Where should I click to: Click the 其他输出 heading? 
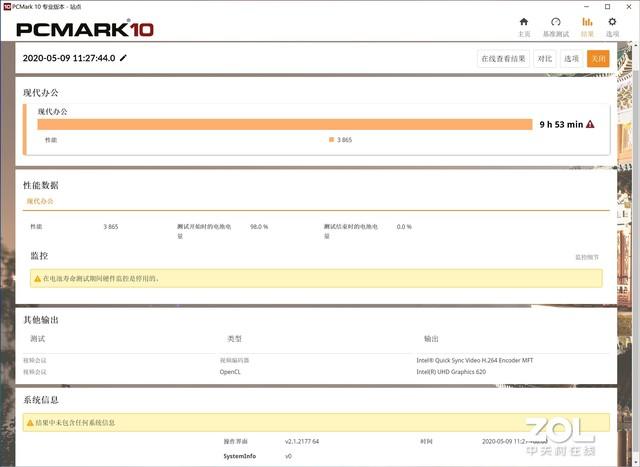pyautogui.click(x=41, y=320)
